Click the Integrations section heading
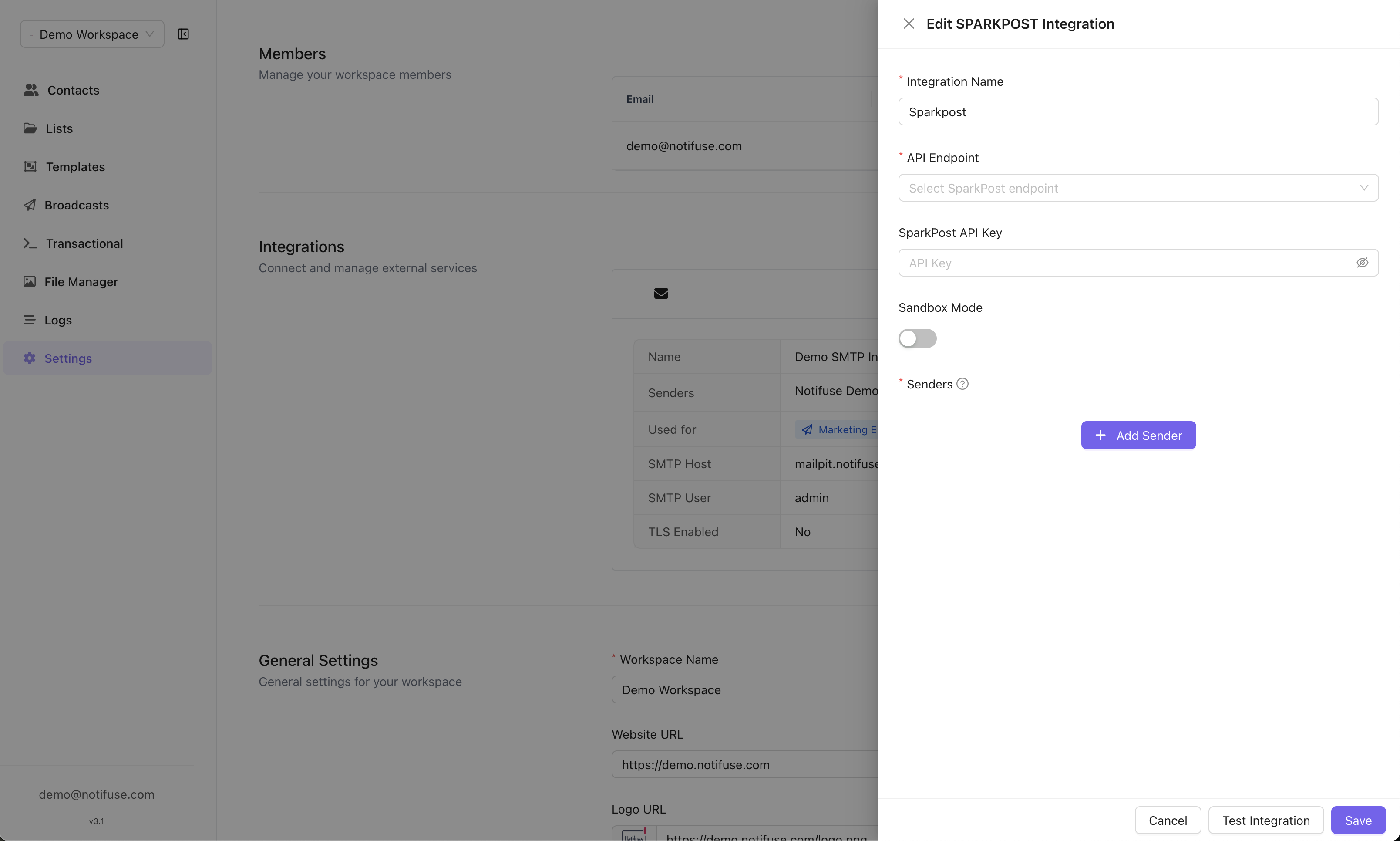 click(x=301, y=247)
